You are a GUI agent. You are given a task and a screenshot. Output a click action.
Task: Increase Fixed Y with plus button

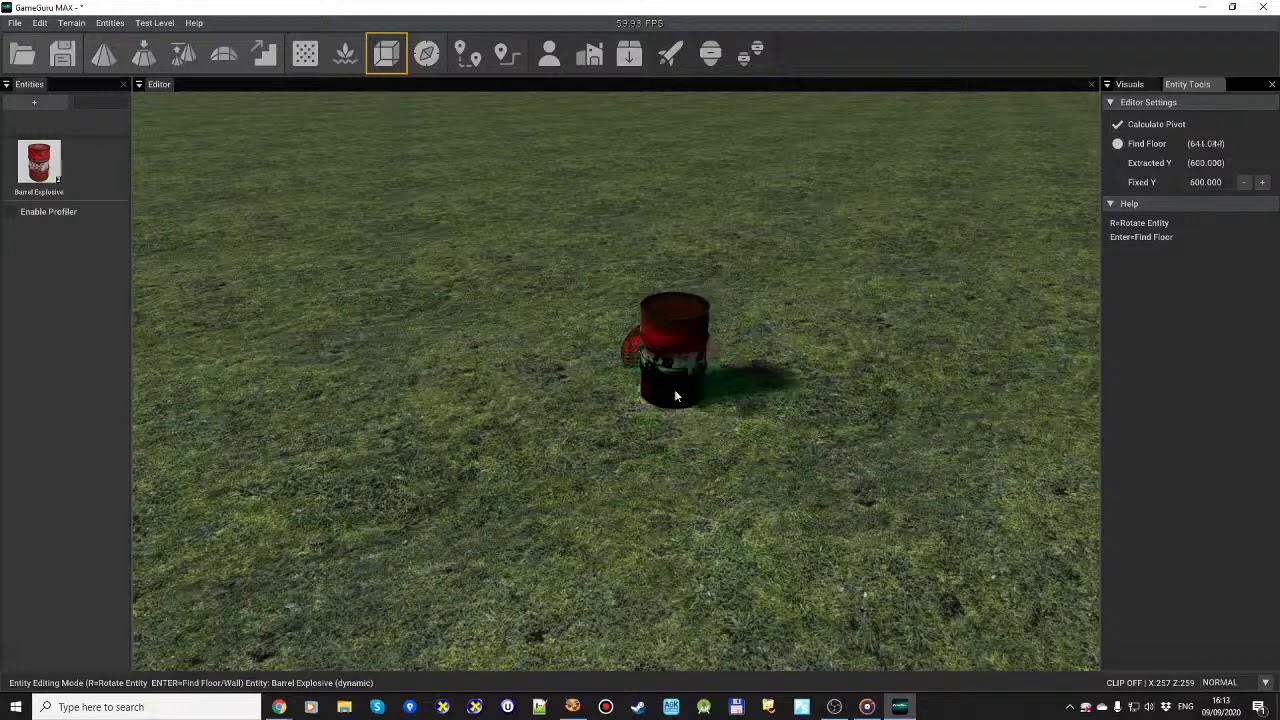click(1262, 183)
